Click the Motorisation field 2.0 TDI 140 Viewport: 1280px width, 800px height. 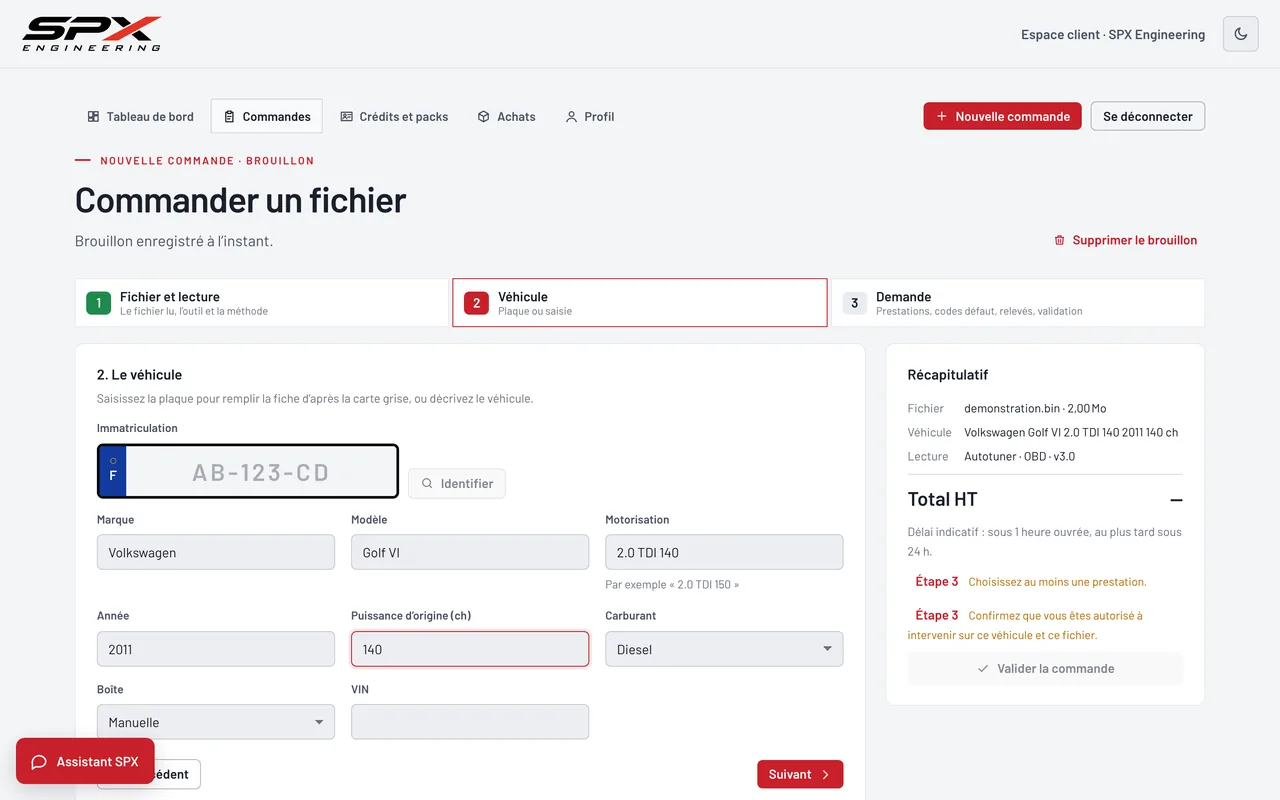coord(724,552)
